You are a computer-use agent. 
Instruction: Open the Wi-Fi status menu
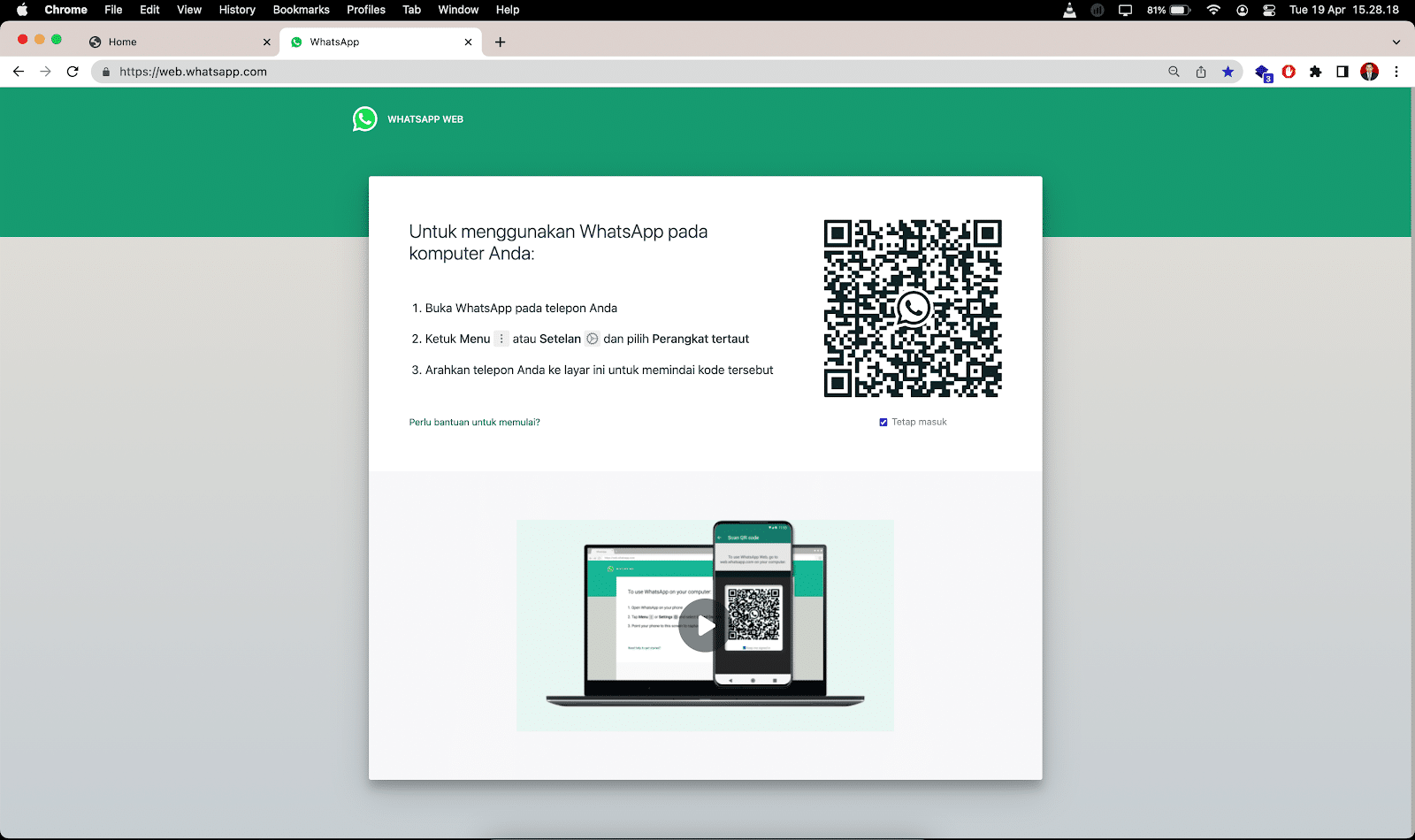point(1213,10)
